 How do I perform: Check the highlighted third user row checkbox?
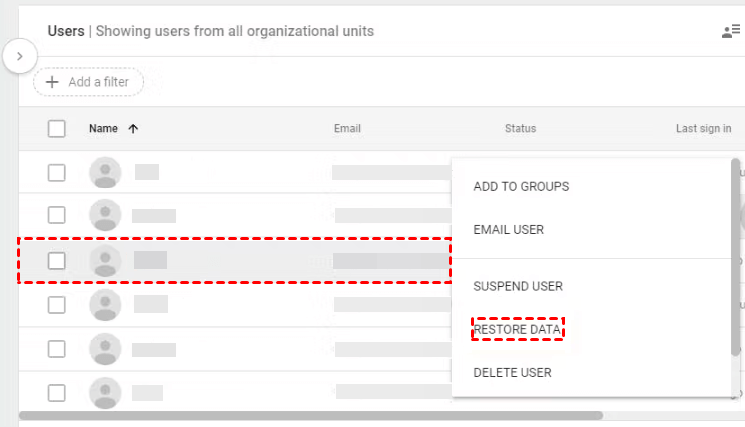click(57, 261)
